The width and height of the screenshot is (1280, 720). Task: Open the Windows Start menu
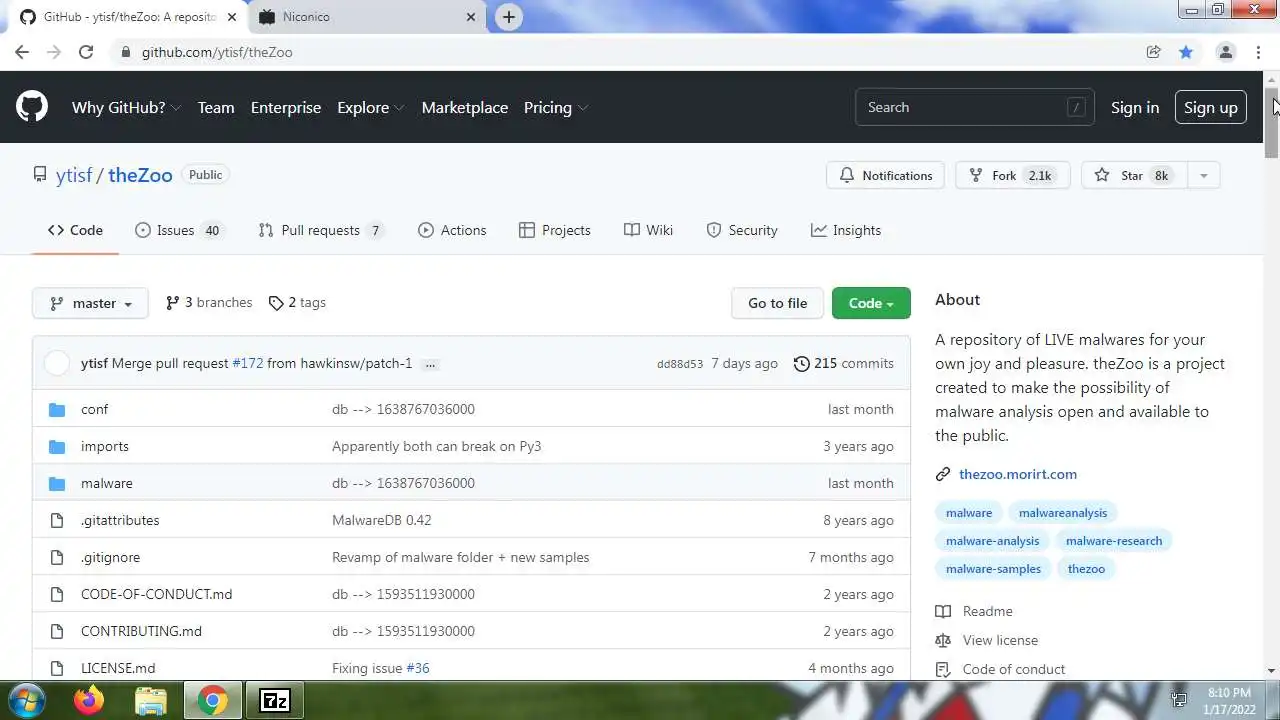tap(25, 700)
